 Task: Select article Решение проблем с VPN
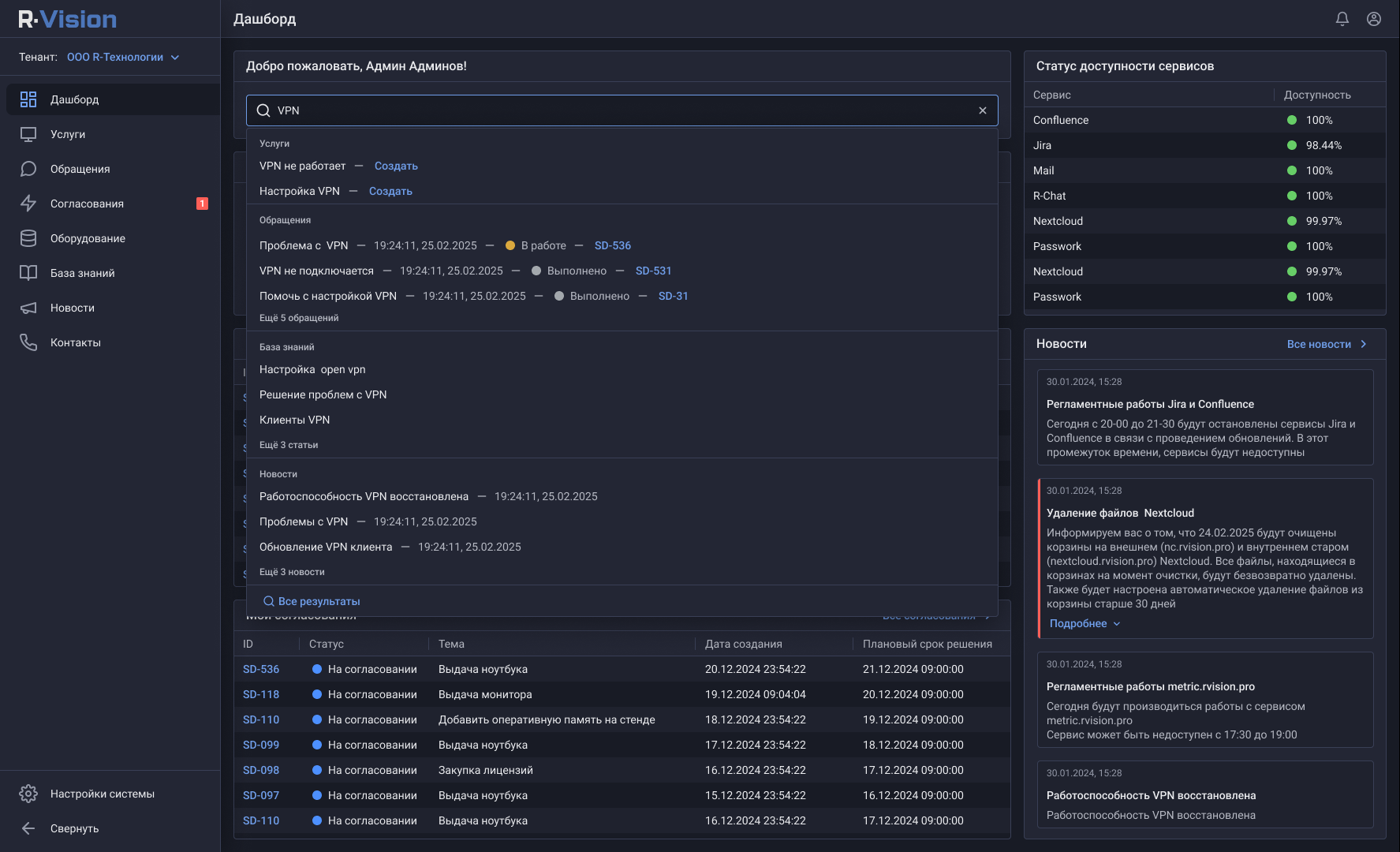323,394
